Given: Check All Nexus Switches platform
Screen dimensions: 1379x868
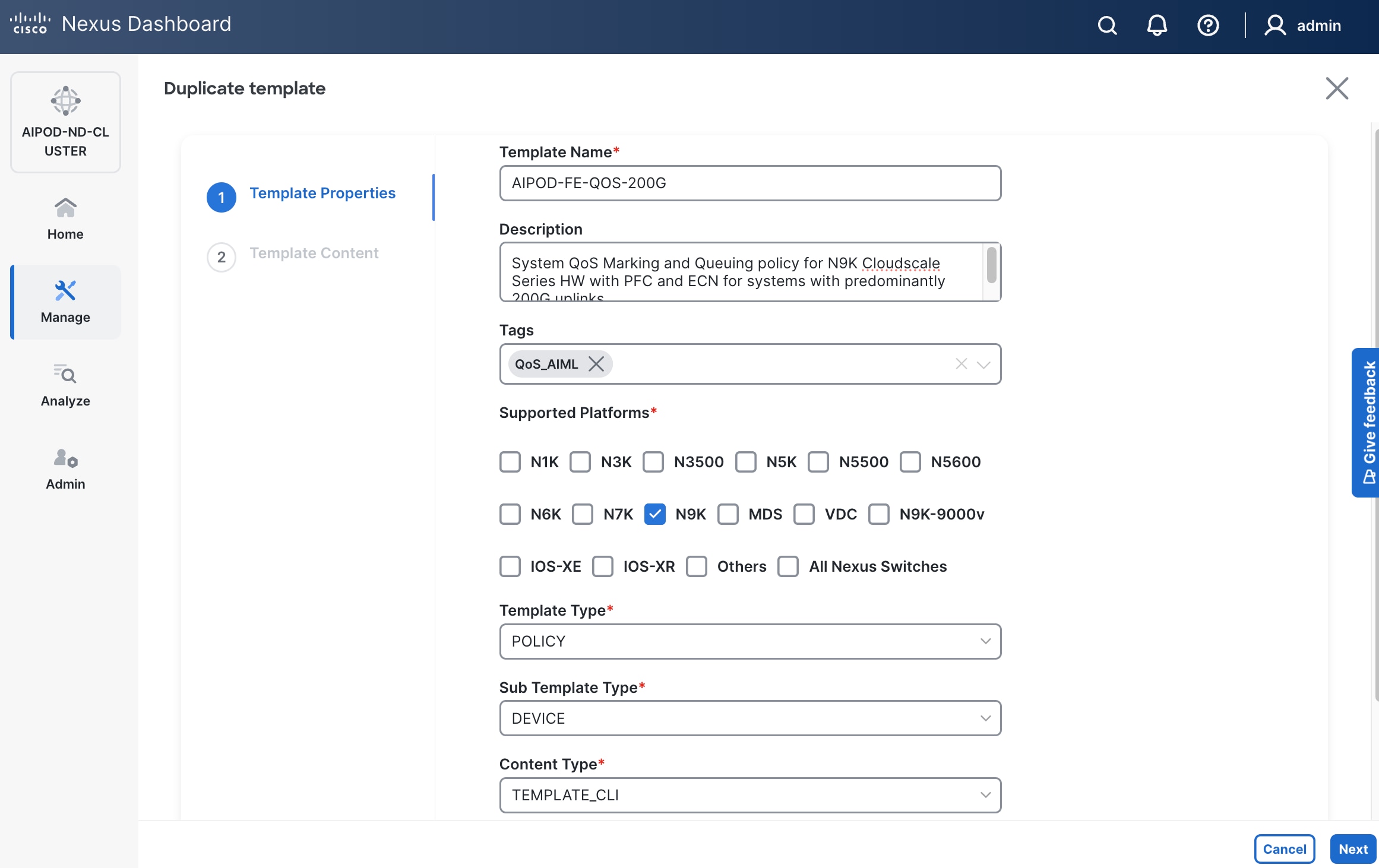Looking at the screenshot, I should [x=789, y=566].
